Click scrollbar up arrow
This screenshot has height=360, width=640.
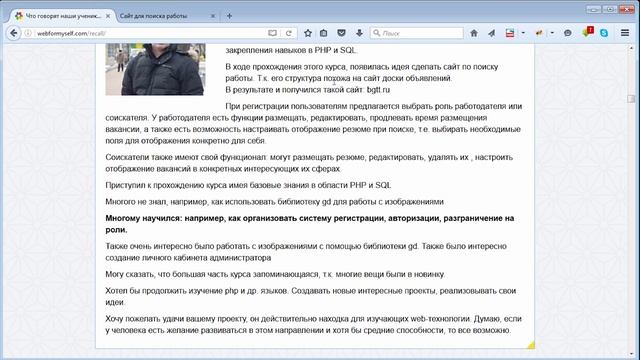[x=631, y=49]
